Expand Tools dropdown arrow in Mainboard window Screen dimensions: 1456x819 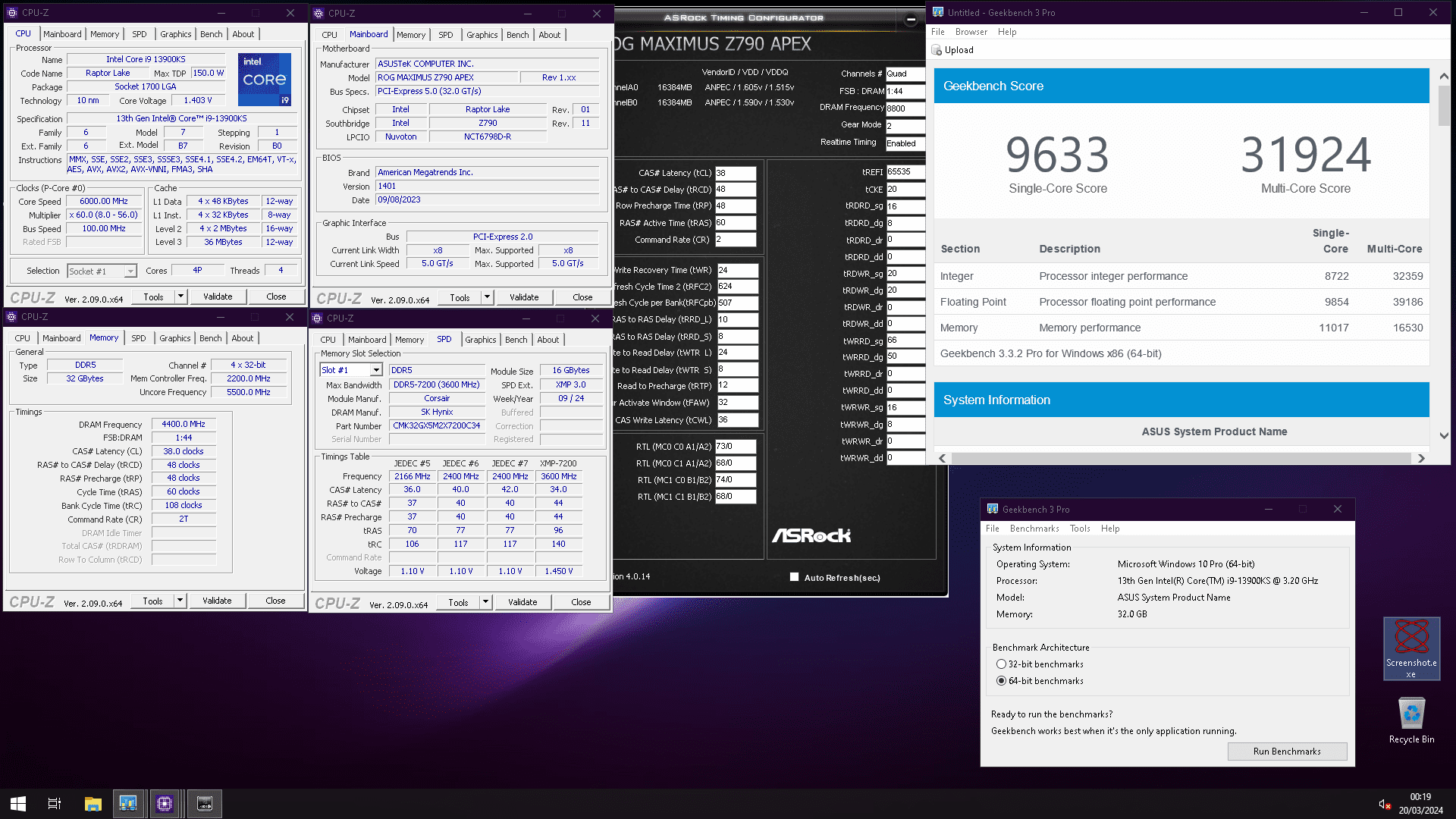pos(487,297)
